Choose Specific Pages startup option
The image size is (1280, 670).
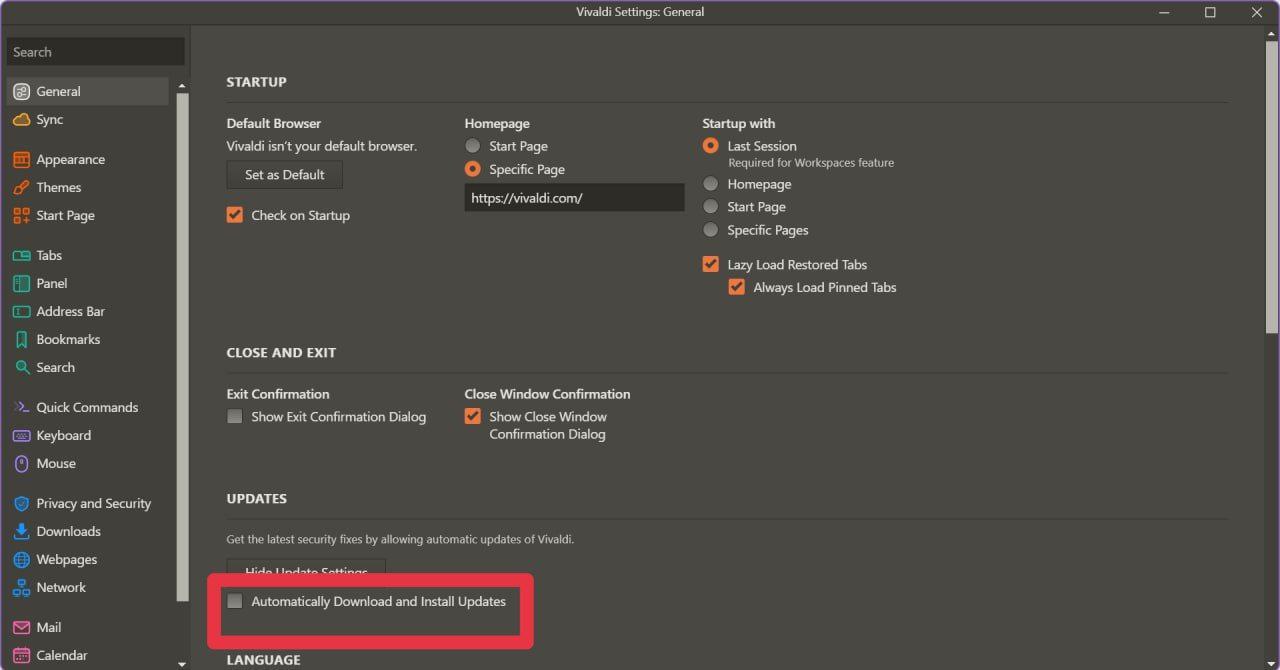710,230
